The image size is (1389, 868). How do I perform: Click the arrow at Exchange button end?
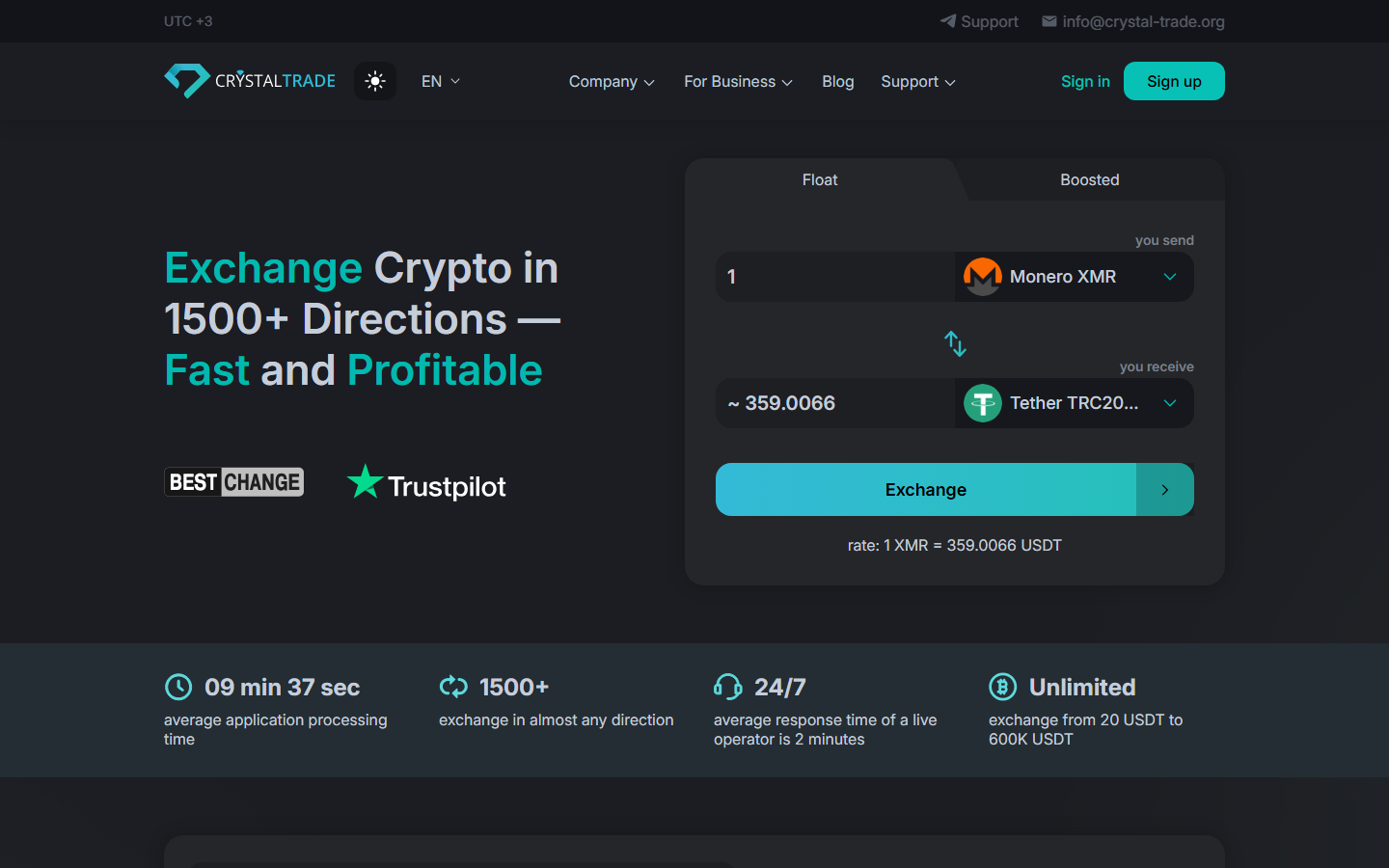pyautogui.click(x=1165, y=490)
